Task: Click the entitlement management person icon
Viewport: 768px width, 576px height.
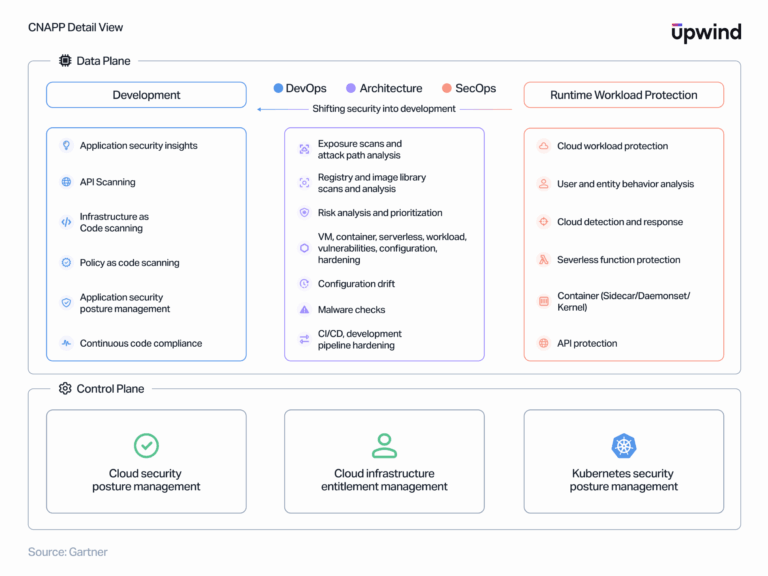Action: (384, 446)
